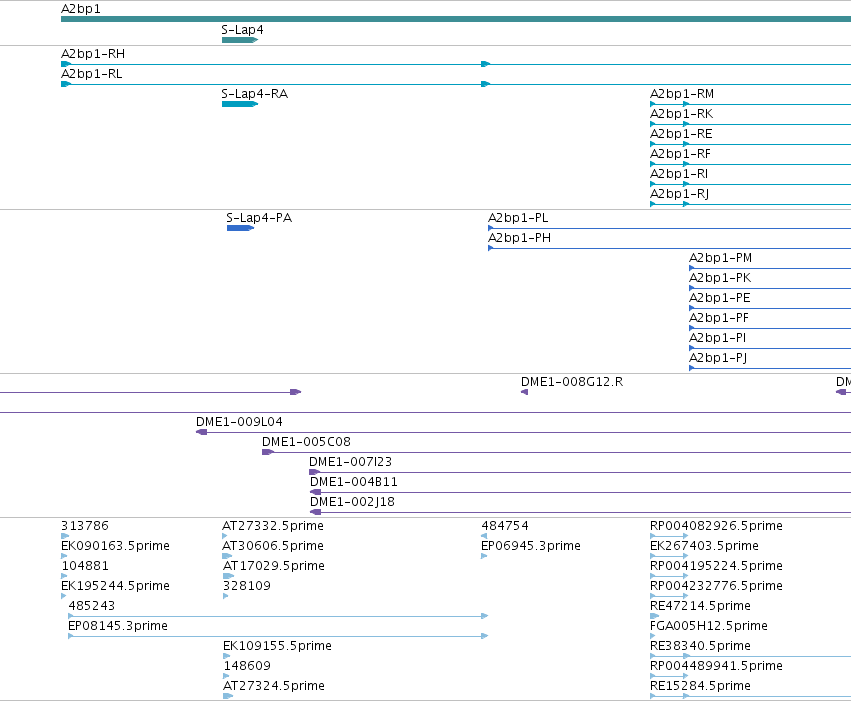Image resolution: width=851 pixels, height=701 pixels.
Task: Select the A2bp1-RH transcript label
Action: [93, 54]
